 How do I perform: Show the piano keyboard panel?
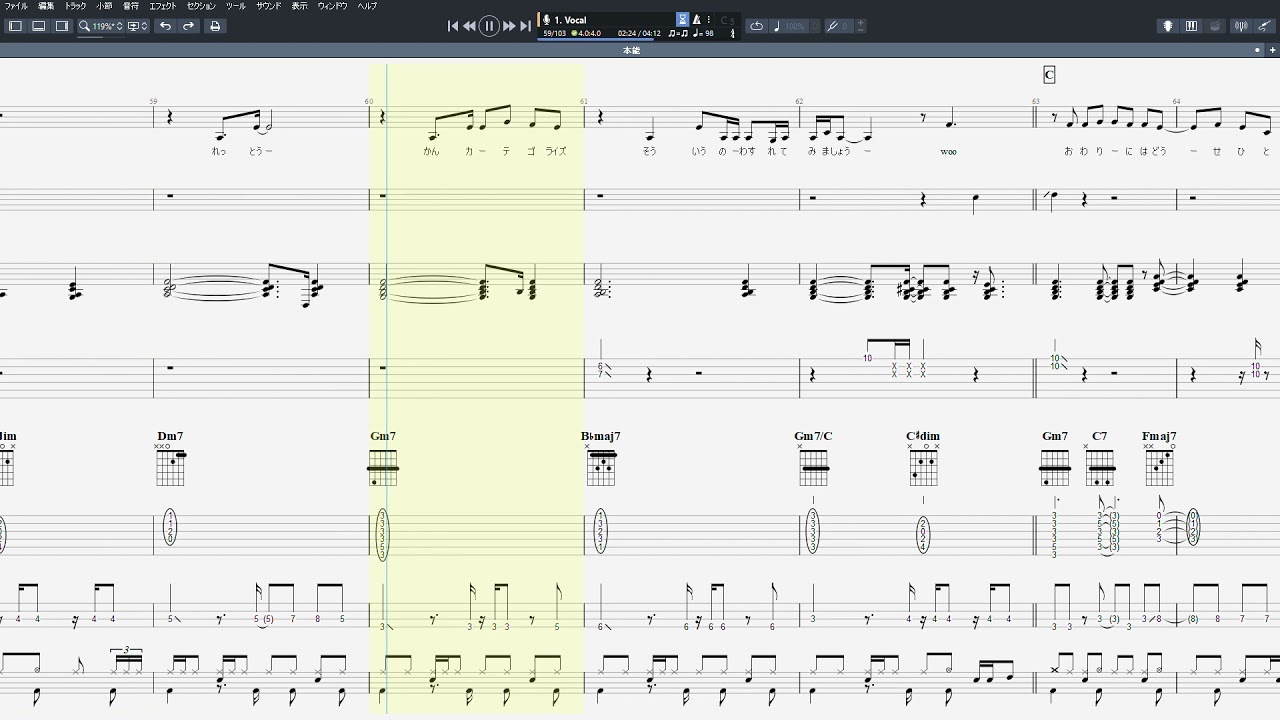(1191, 26)
